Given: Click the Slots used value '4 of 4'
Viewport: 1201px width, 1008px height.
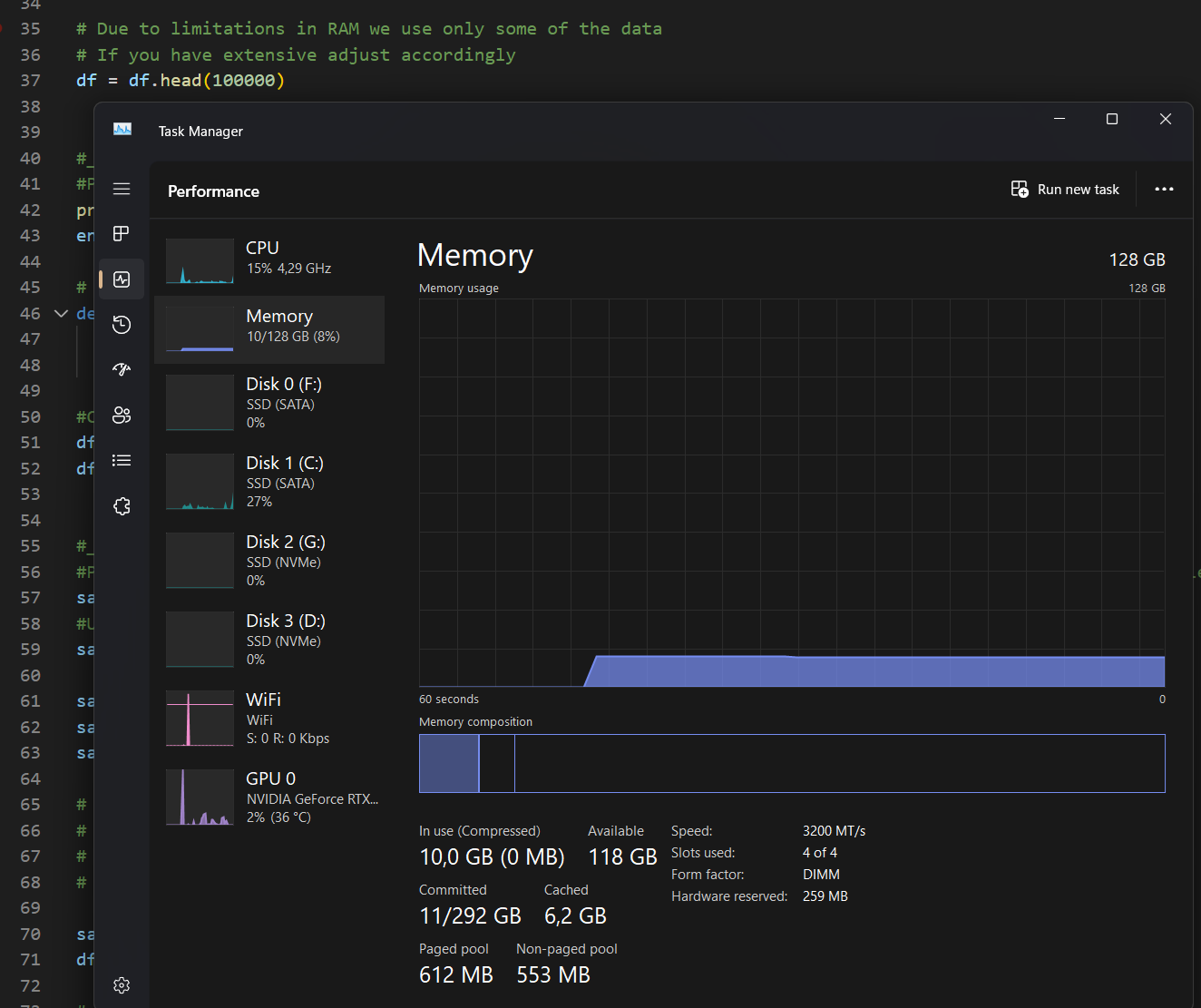Looking at the screenshot, I should tap(820, 853).
